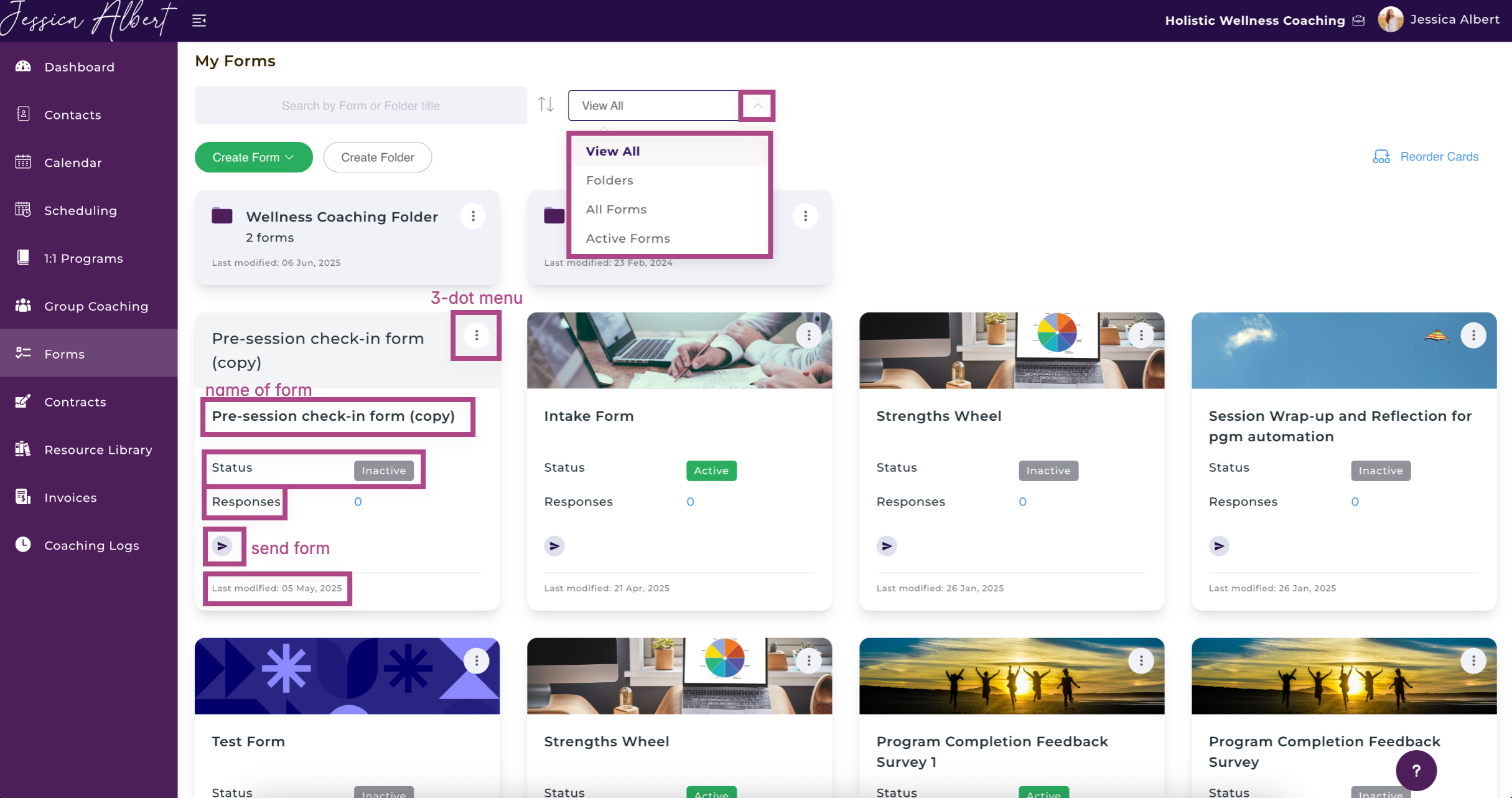The height and width of the screenshot is (798, 1512).
Task: Select Active Forms filter option
Action: coord(670,238)
